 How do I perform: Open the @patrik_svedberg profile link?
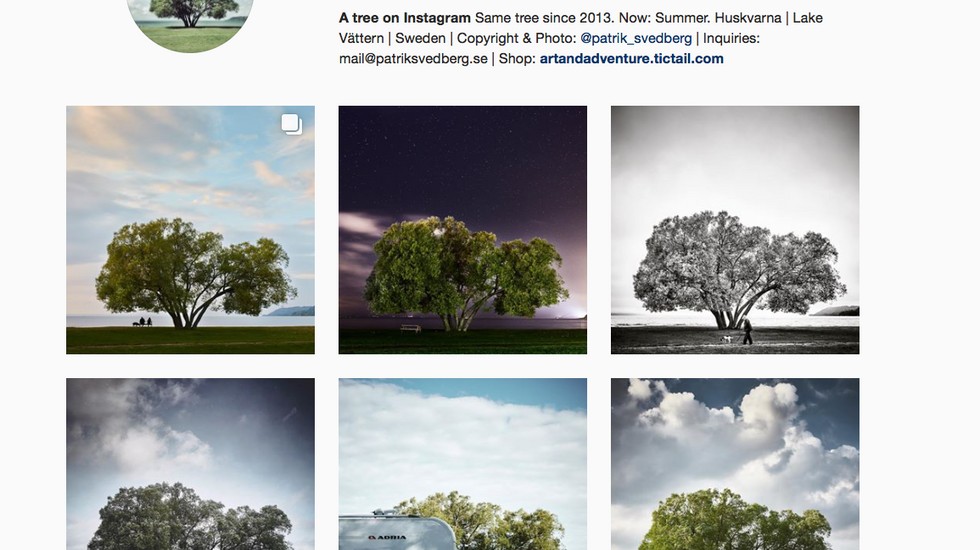tap(636, 38)
